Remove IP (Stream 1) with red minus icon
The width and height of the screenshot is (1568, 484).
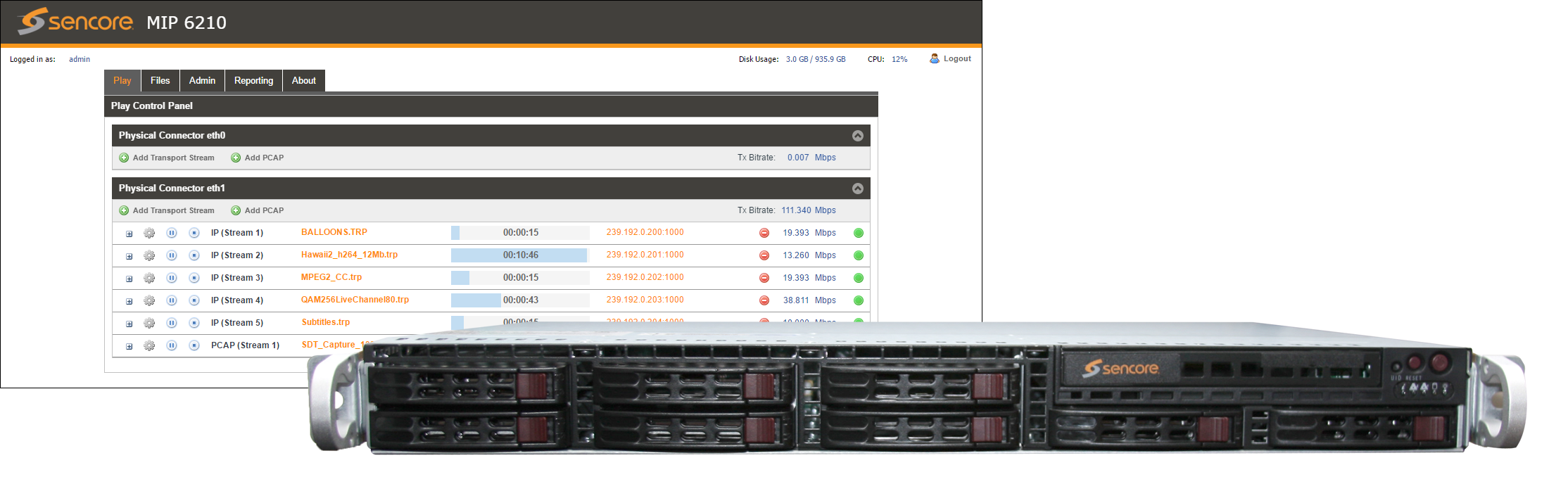point(764,233)
